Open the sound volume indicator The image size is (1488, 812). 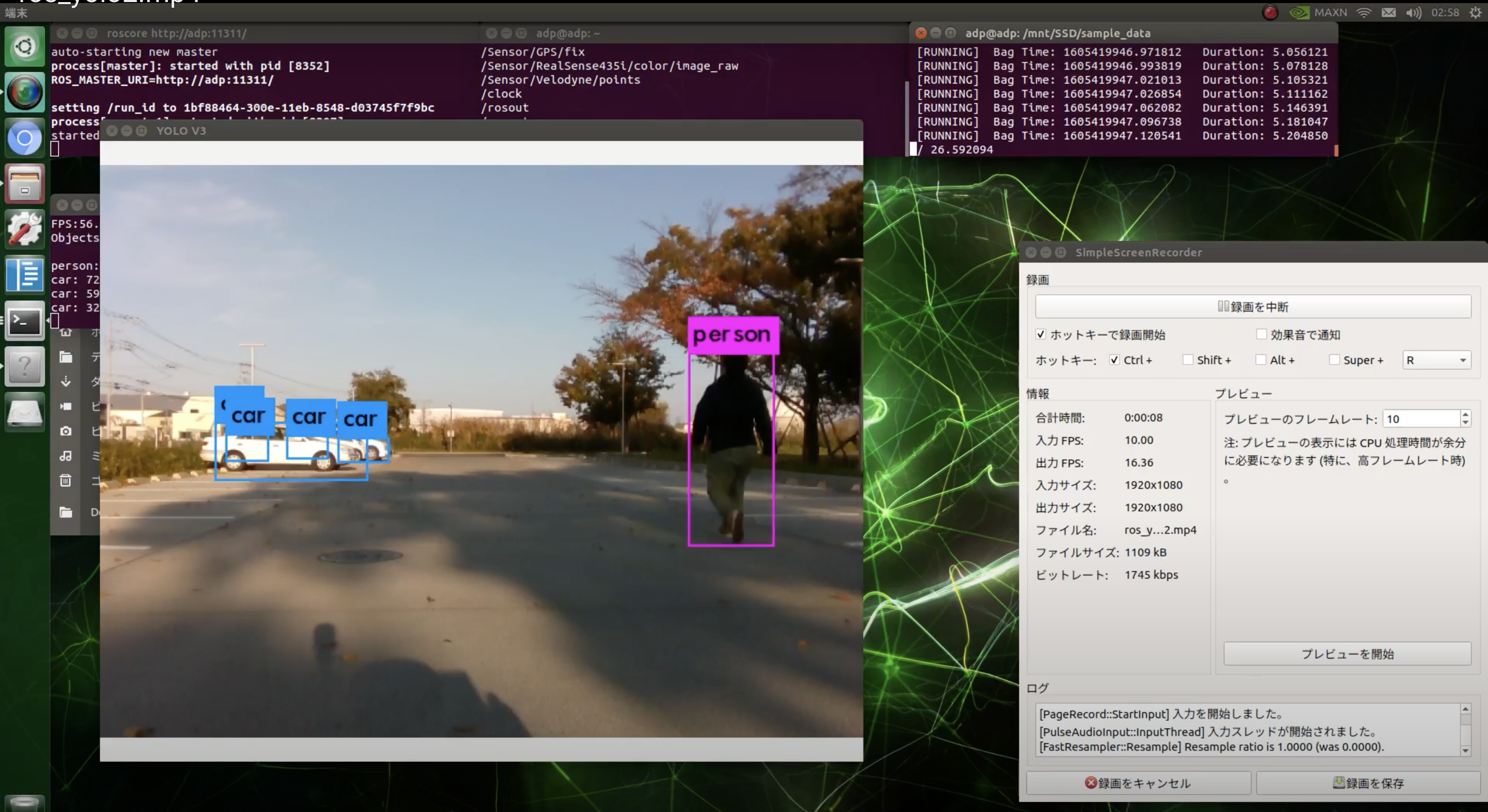[x=1414, y=13]
